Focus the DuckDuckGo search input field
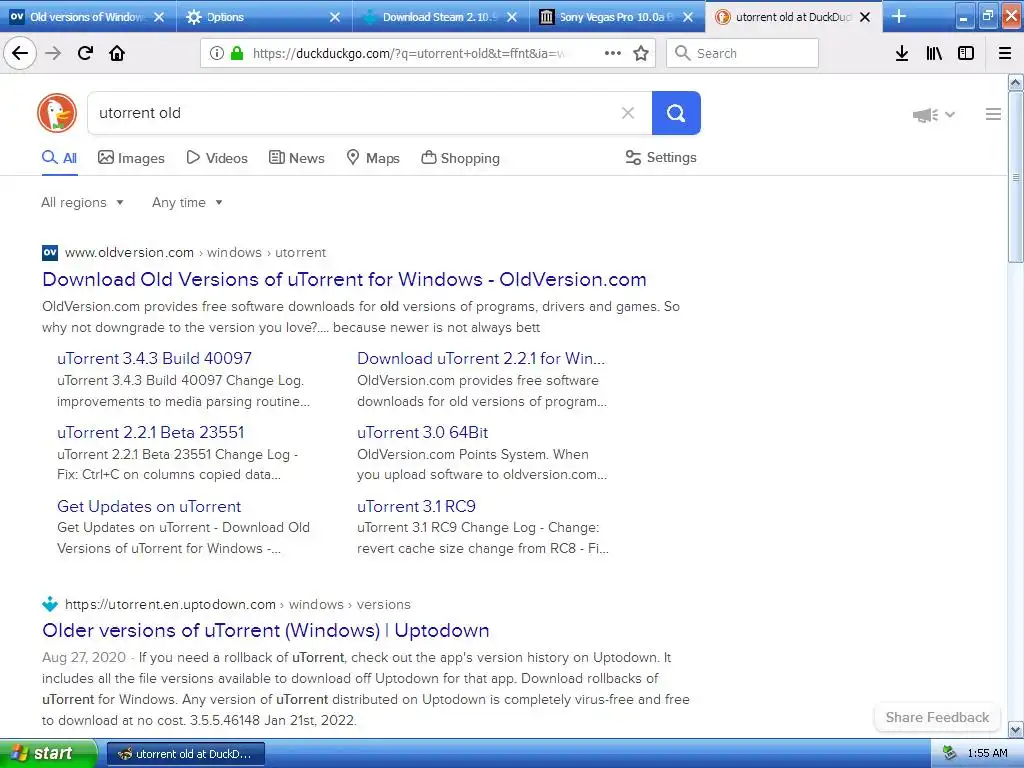This screenshot has height=768, width=1024. [353, 113]
